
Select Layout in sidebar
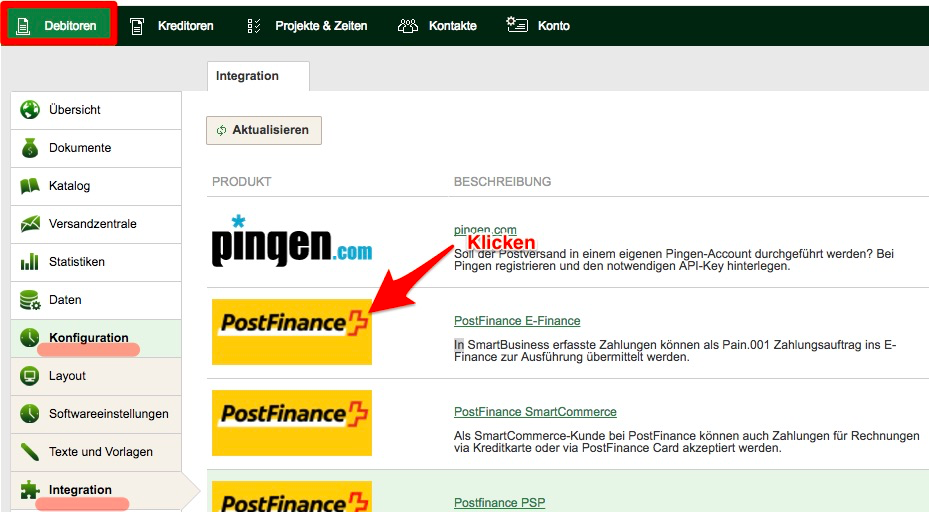pyautogui.click(x=96, y=376)
